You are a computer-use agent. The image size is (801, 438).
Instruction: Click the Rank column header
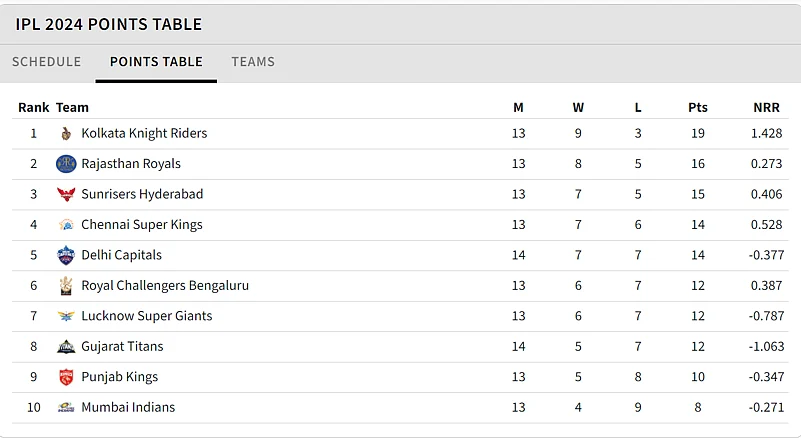coord(33,108)
